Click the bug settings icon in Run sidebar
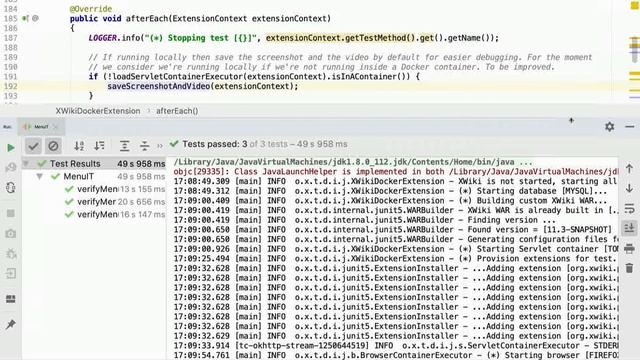 11,253
